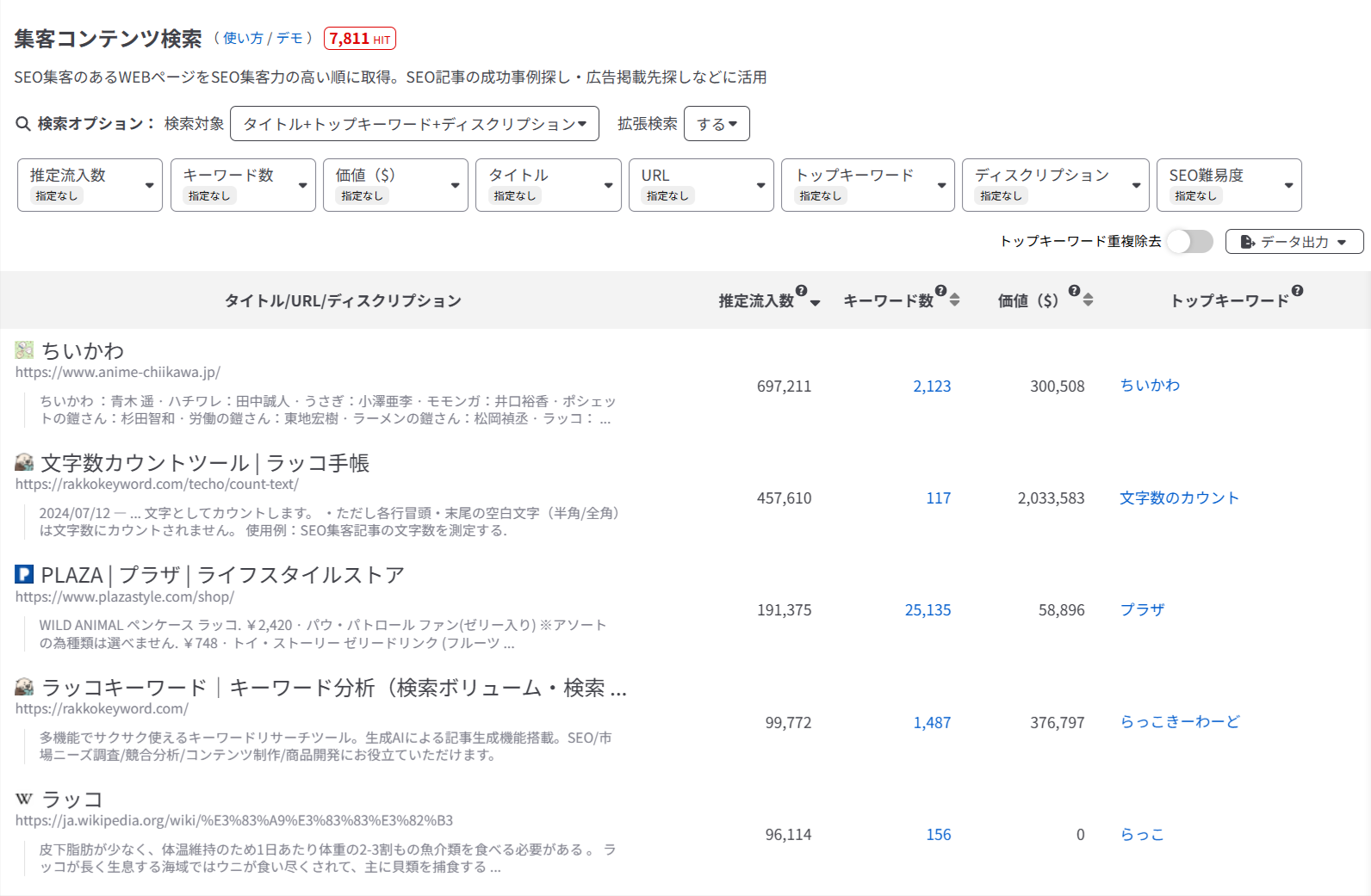Open the トップキーワード filter menu
1371x896 pixels.
coord(867,185)
